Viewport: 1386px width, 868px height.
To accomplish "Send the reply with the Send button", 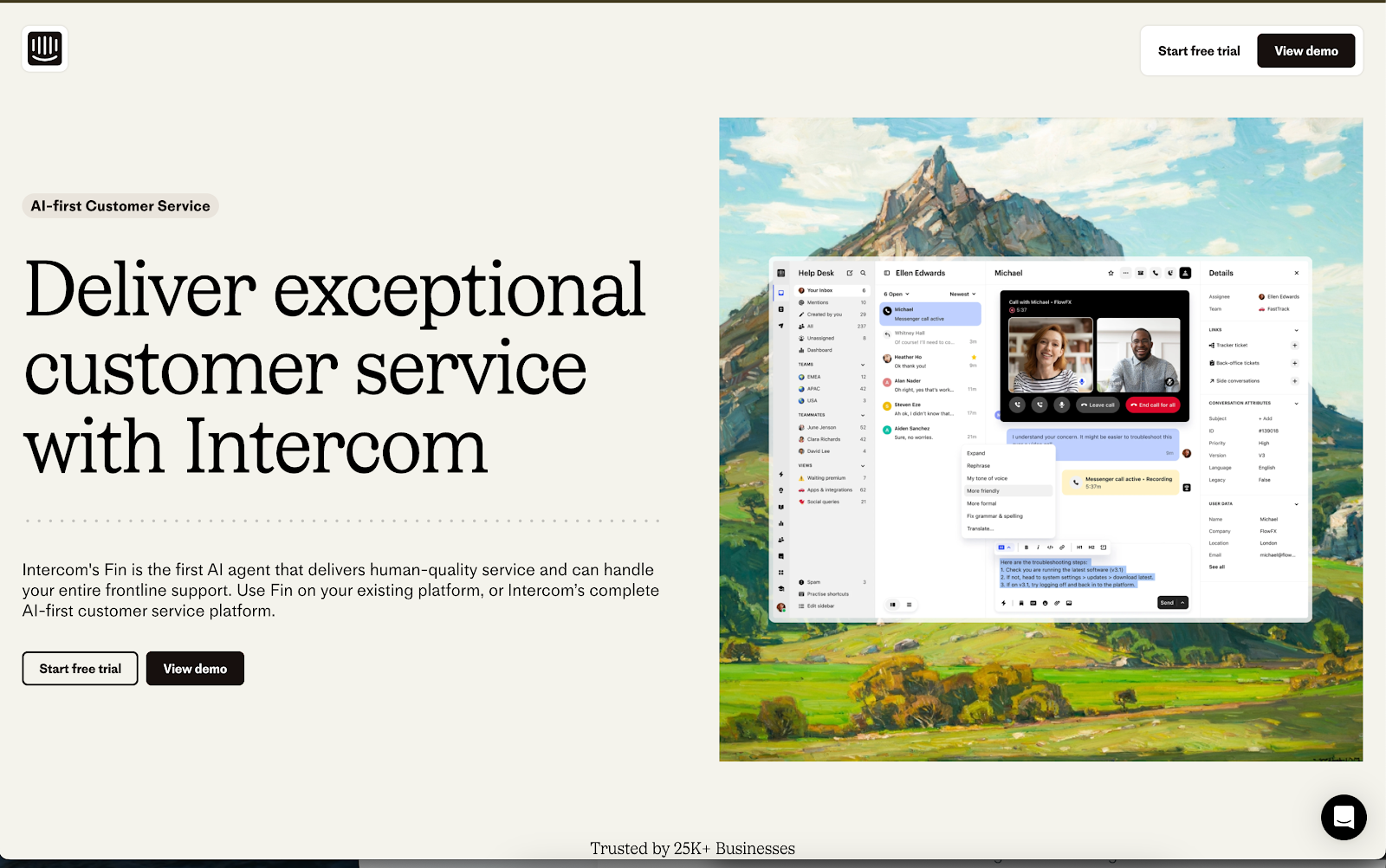I will tap(1167, 603).
